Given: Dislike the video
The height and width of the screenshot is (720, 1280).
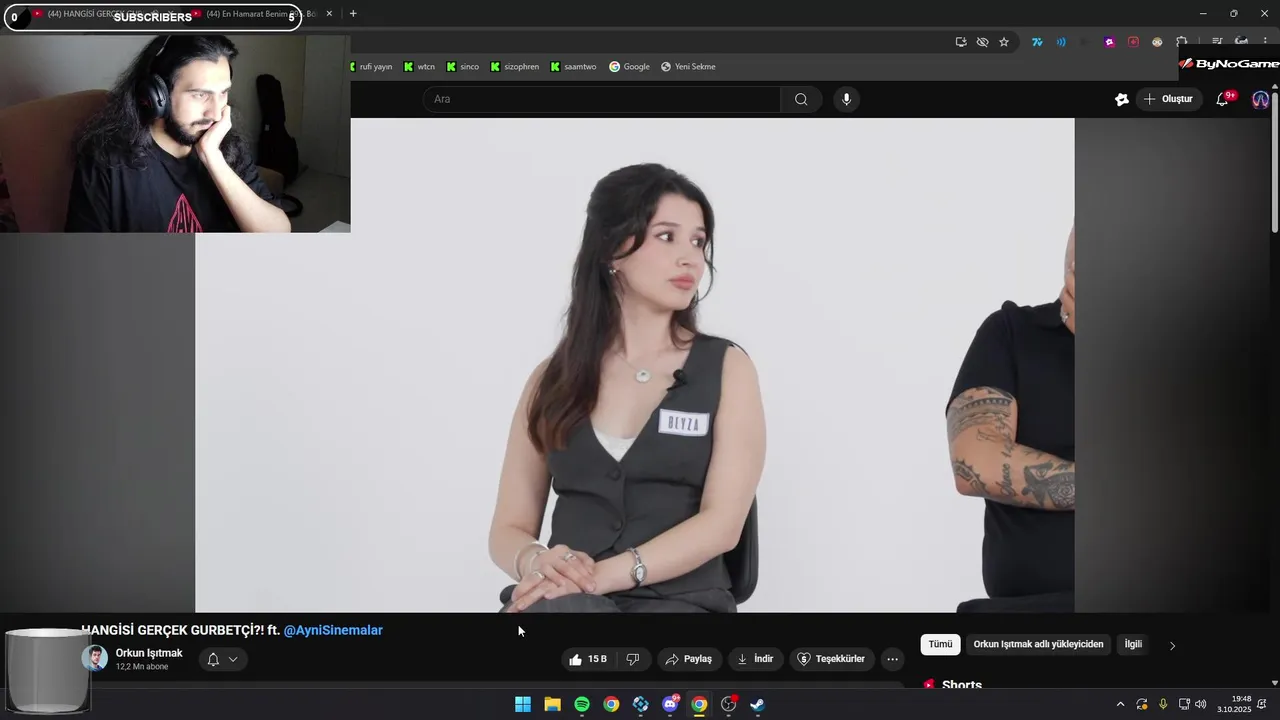Looking at the screenshot, I should (632, 659).
